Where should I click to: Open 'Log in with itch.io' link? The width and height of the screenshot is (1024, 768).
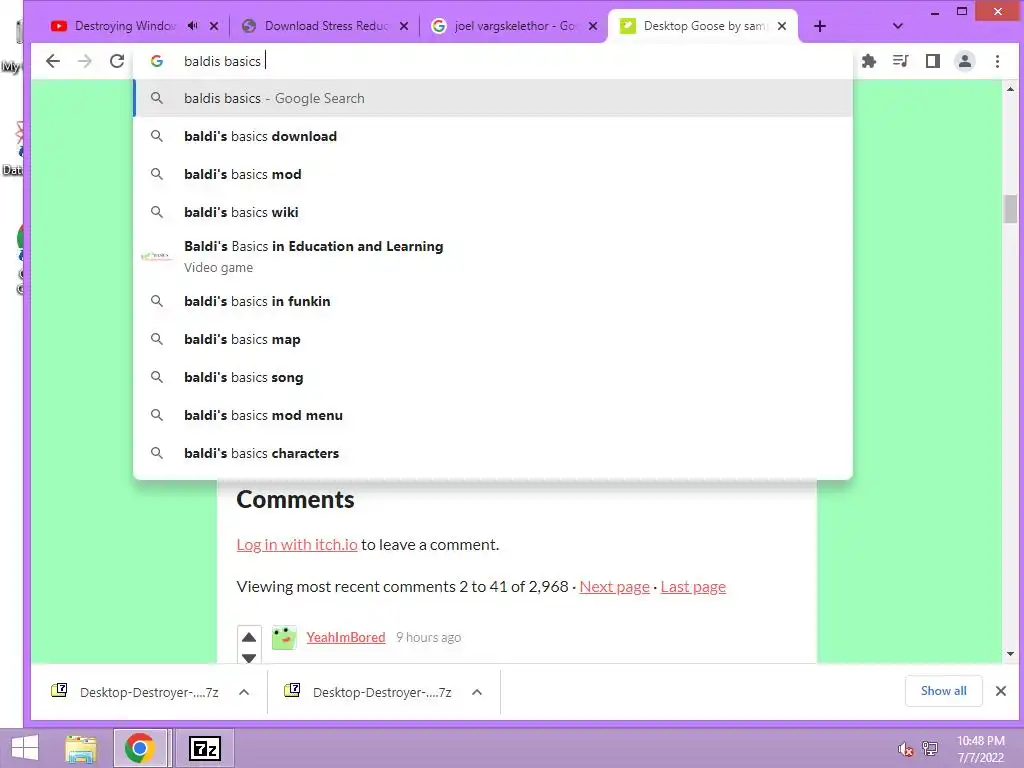pyautogui.click(x=296, y=545)
